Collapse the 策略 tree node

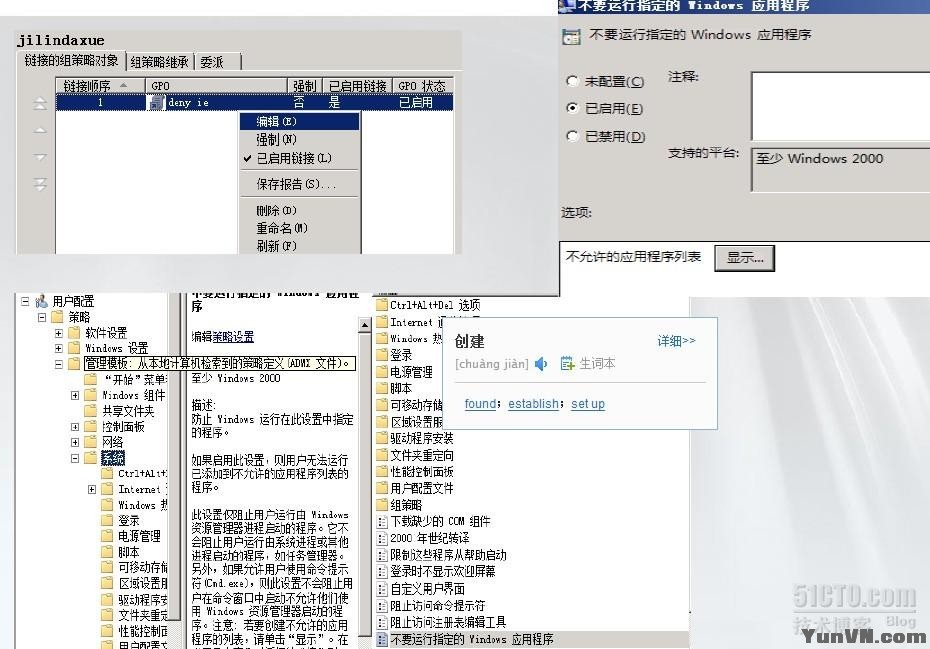[x=42, y=317]
